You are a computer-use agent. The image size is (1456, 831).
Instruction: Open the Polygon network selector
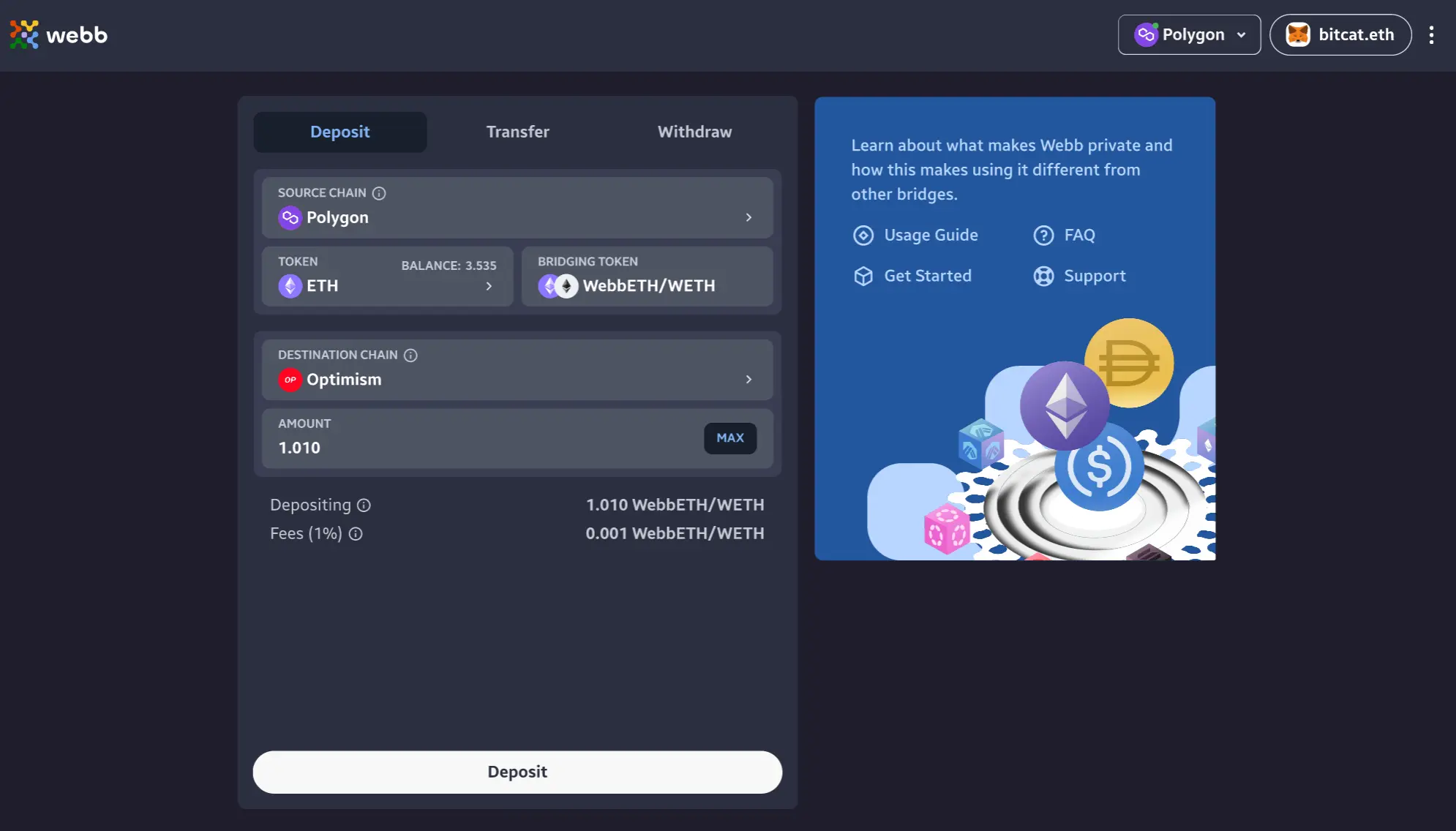1189,34
